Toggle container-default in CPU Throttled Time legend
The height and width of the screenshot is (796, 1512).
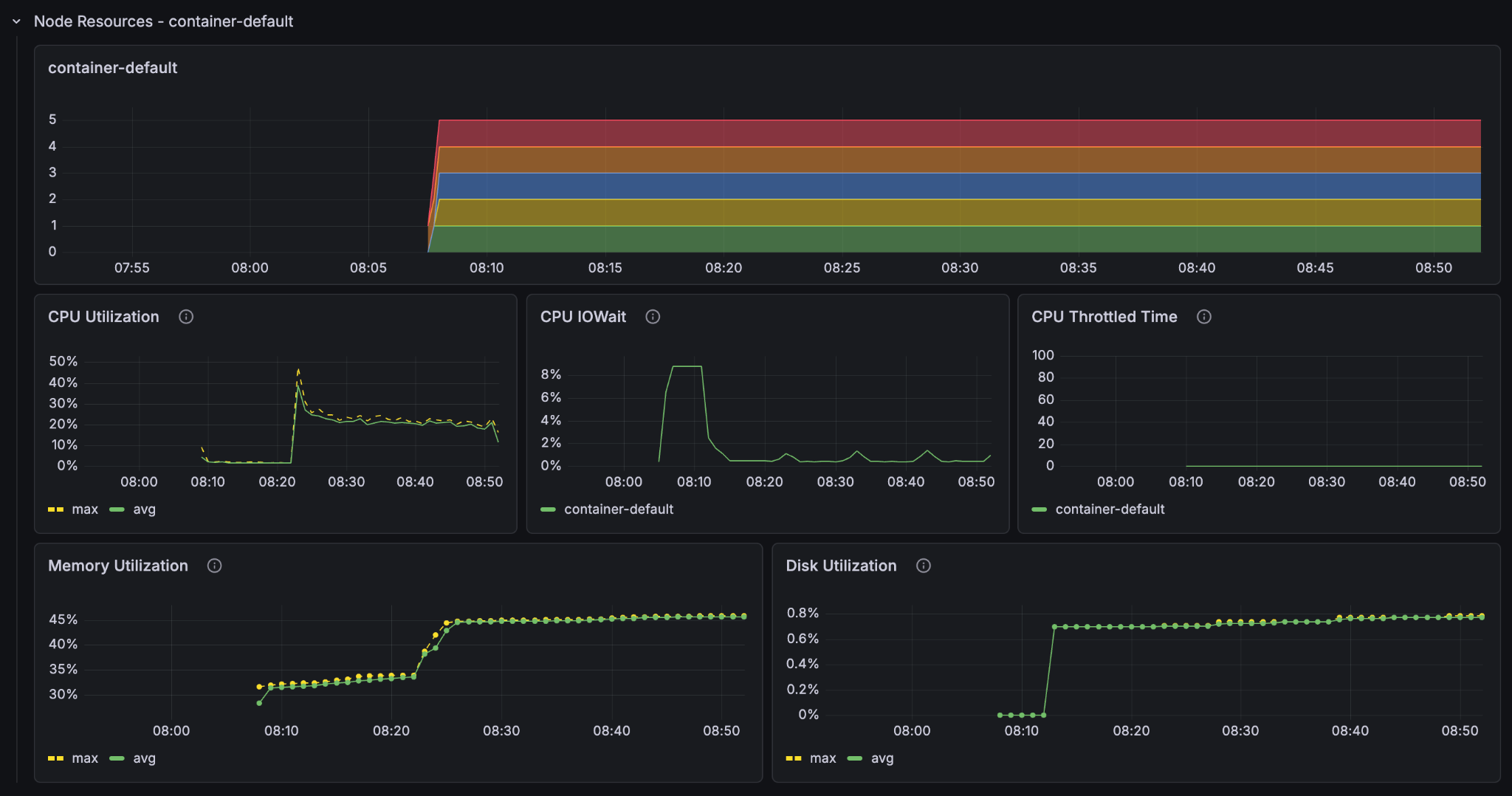1110,509
